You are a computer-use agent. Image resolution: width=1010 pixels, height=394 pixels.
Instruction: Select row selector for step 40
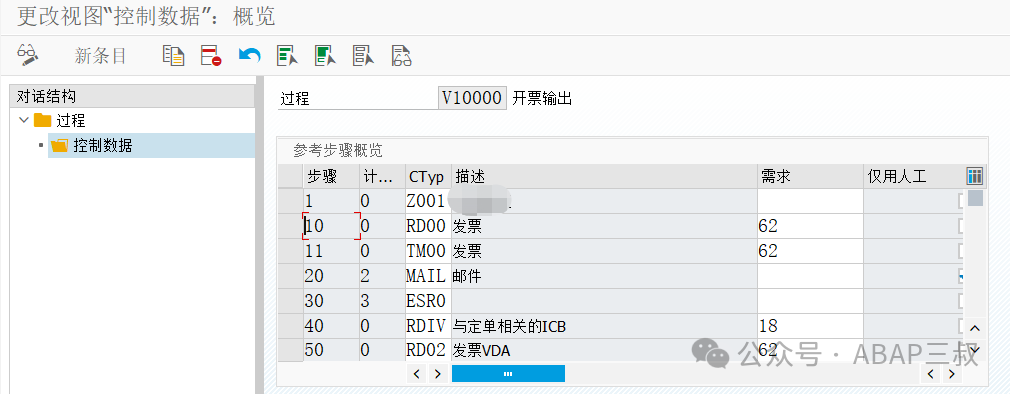(290, 326)
